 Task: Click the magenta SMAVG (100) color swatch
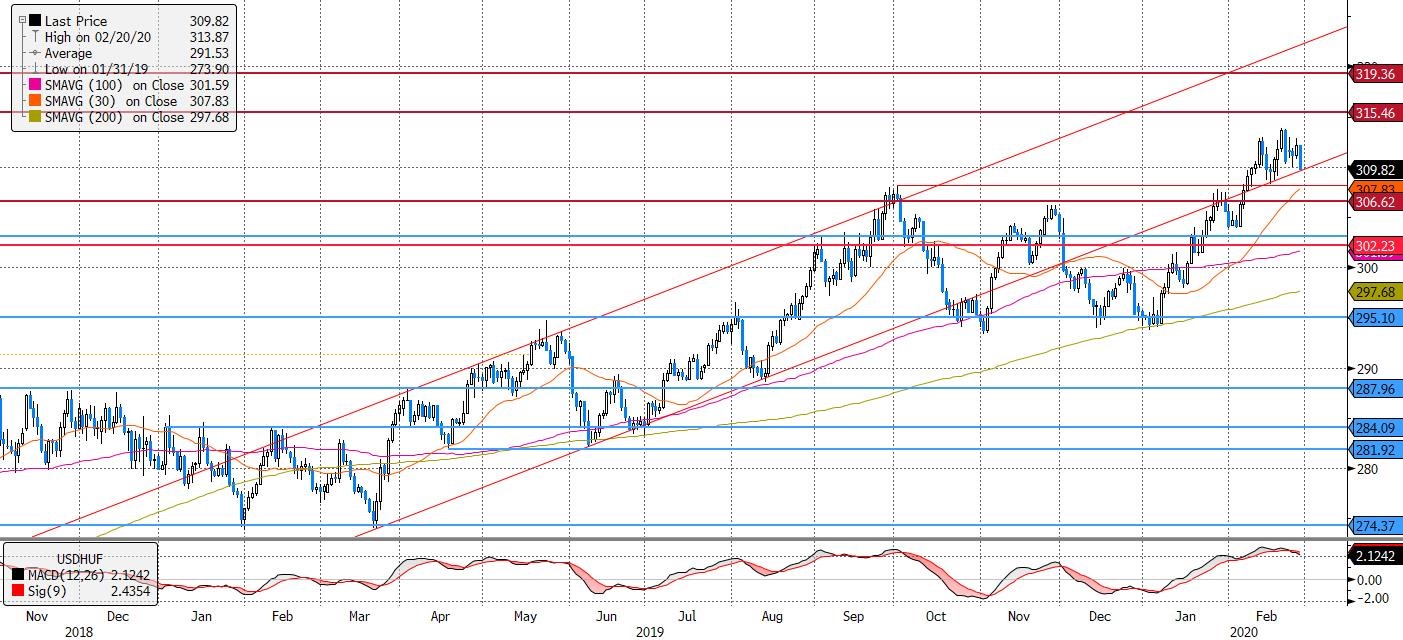pyautogui.click(x=35, y=85)
